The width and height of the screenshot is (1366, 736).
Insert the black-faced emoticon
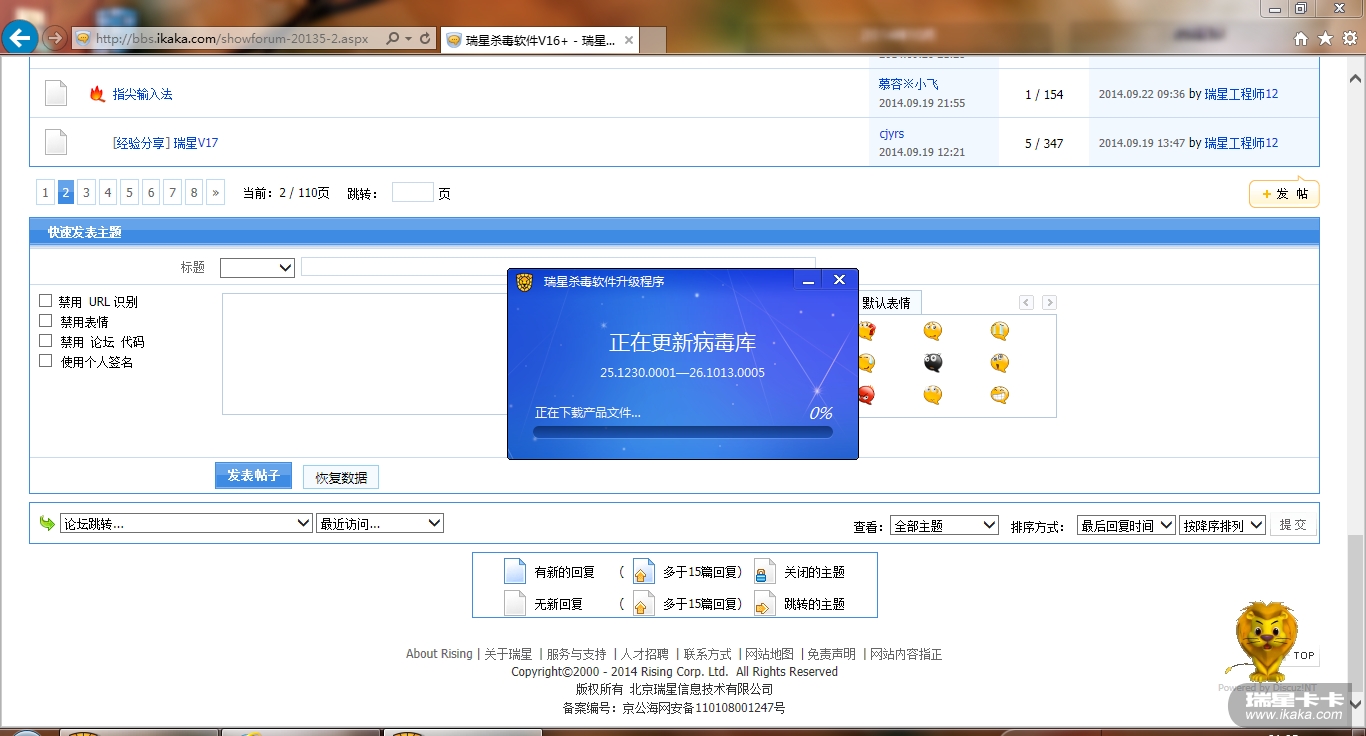[933, 363]
